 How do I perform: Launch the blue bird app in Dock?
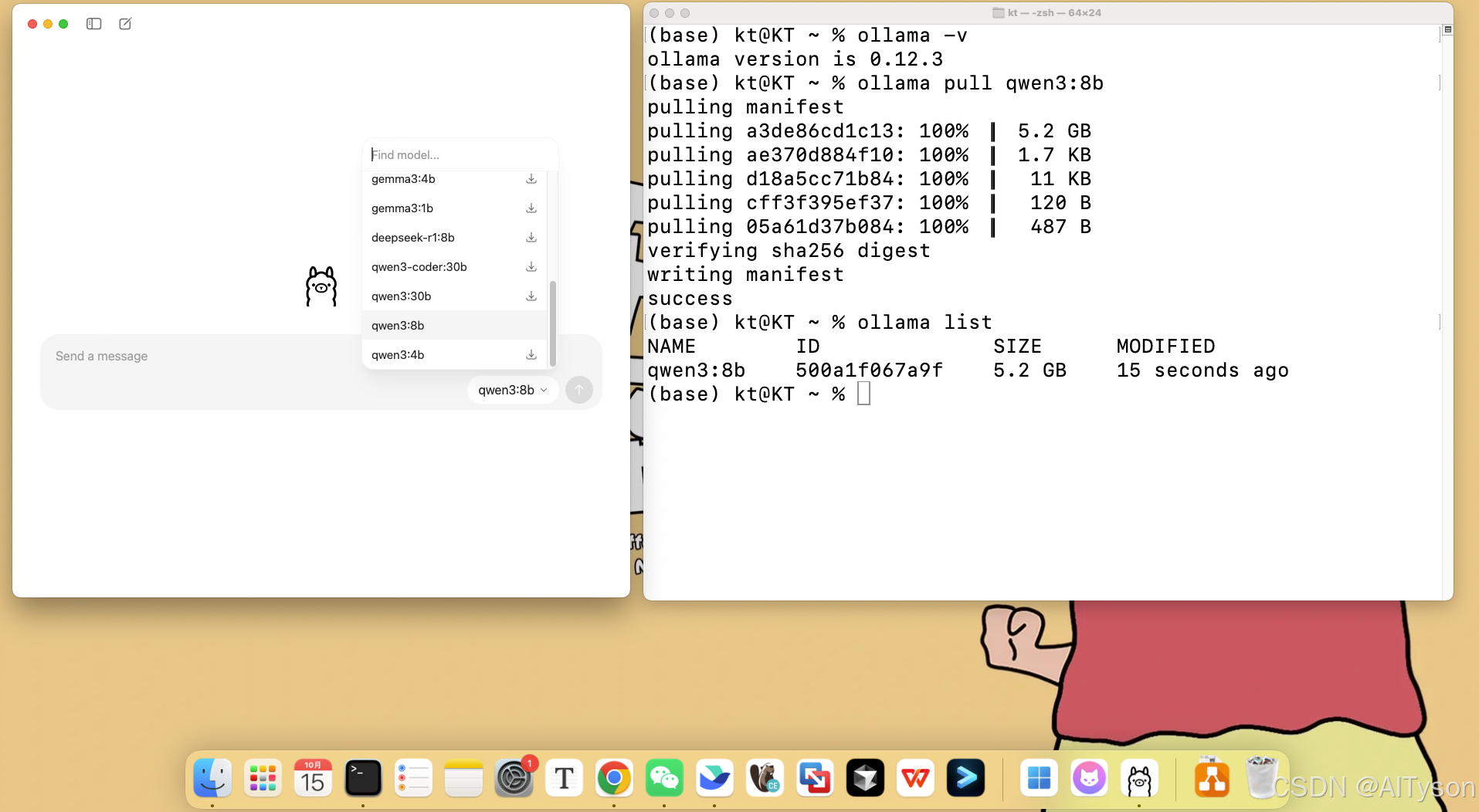click(714, 778)
